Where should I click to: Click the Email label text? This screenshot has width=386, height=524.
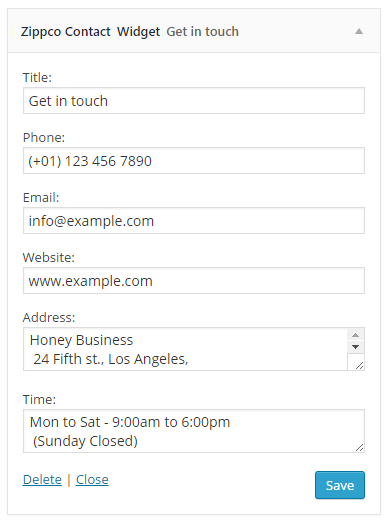click(x=41, y=198)
